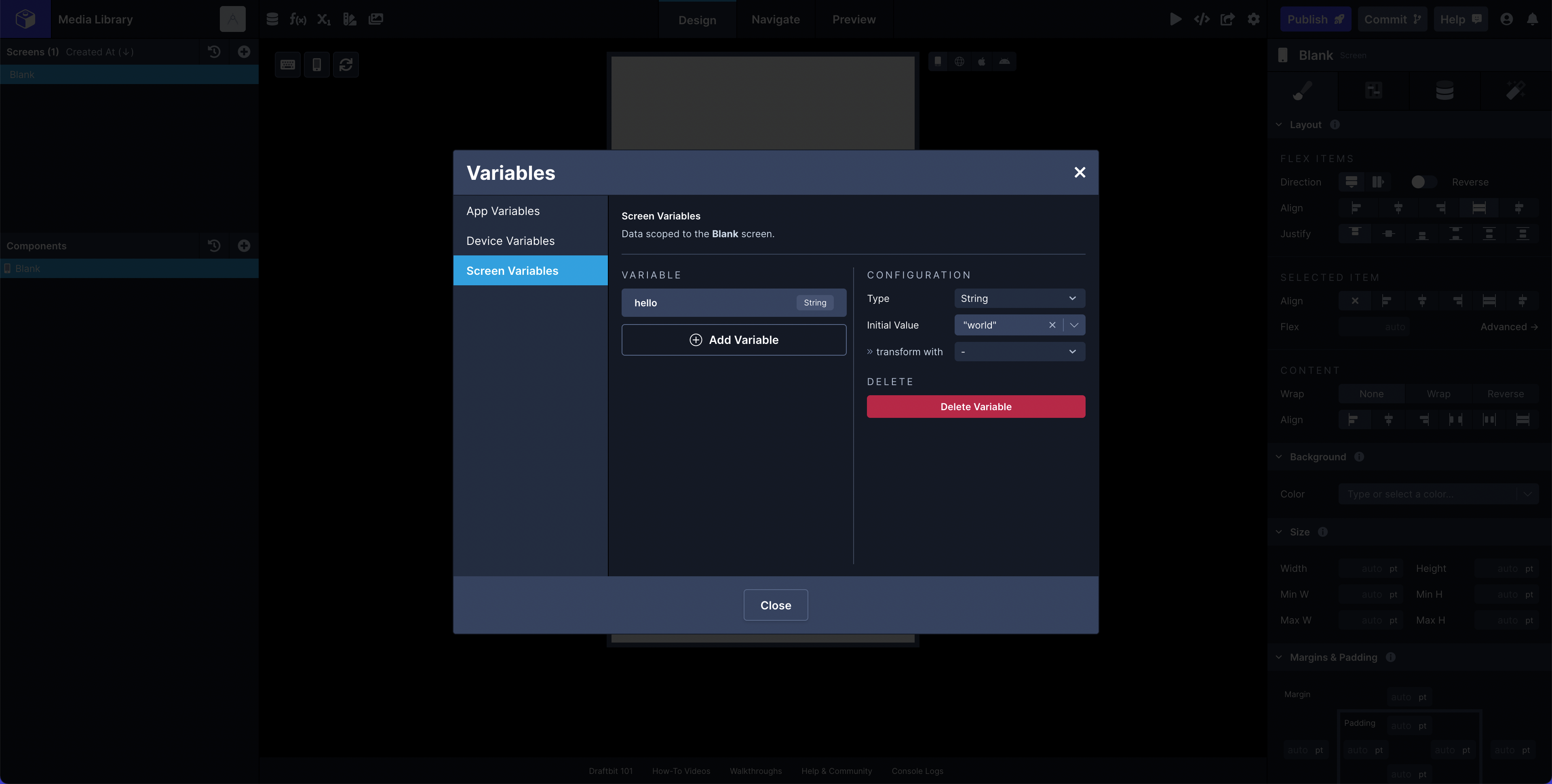Open Console Logs link in footer

pos(917,771)
